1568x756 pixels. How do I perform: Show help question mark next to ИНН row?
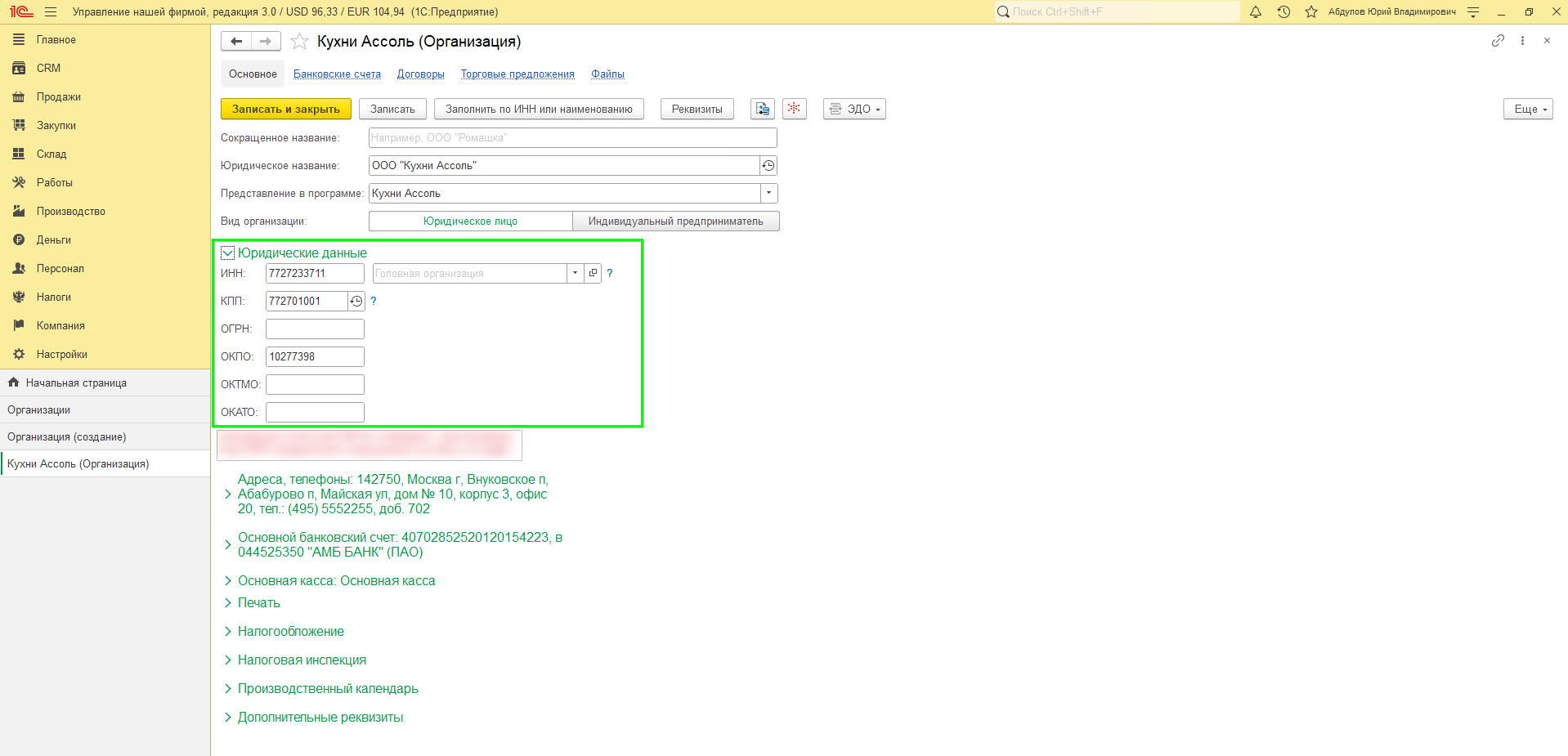pyautogui.click(x=610, y=274)
